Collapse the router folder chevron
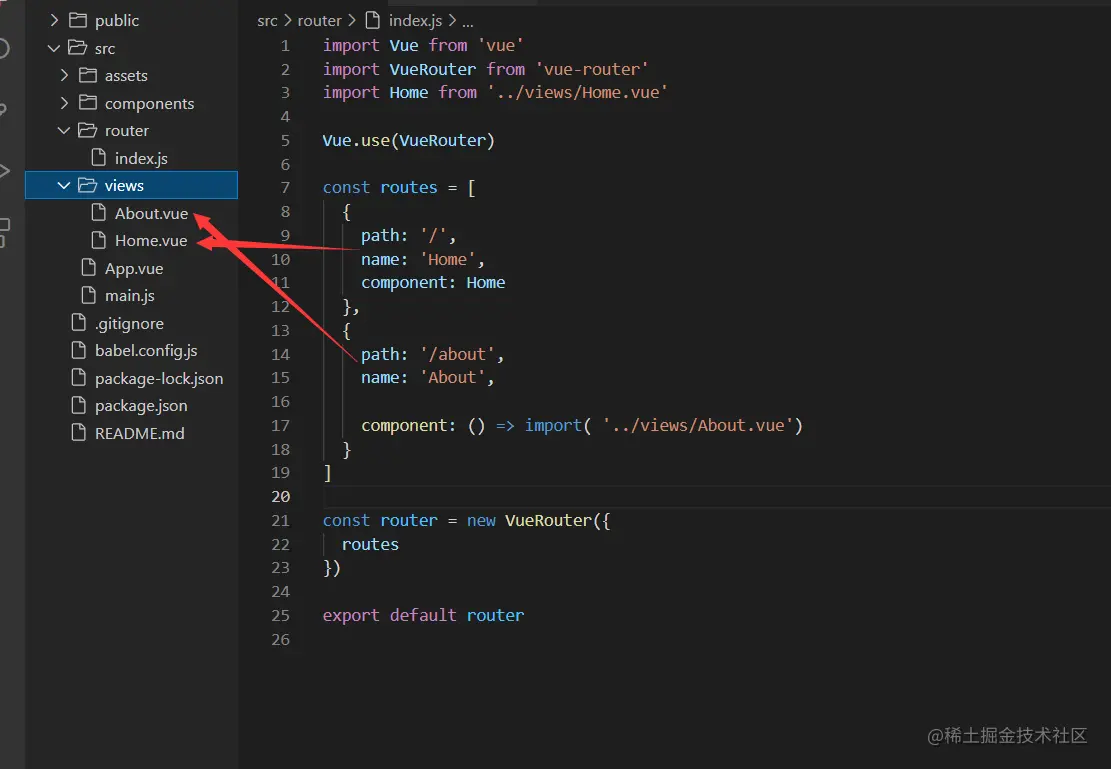This screenshot has height=769, width=1111. click(64, 130)
